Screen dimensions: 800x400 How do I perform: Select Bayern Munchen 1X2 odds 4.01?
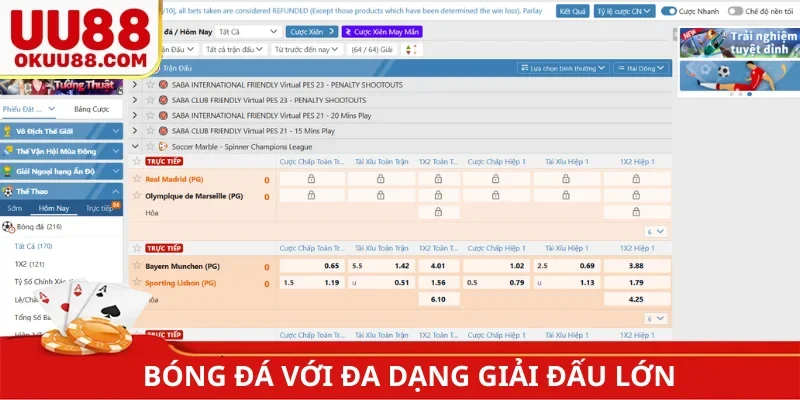pyautogui.click(x=438, y=265)
